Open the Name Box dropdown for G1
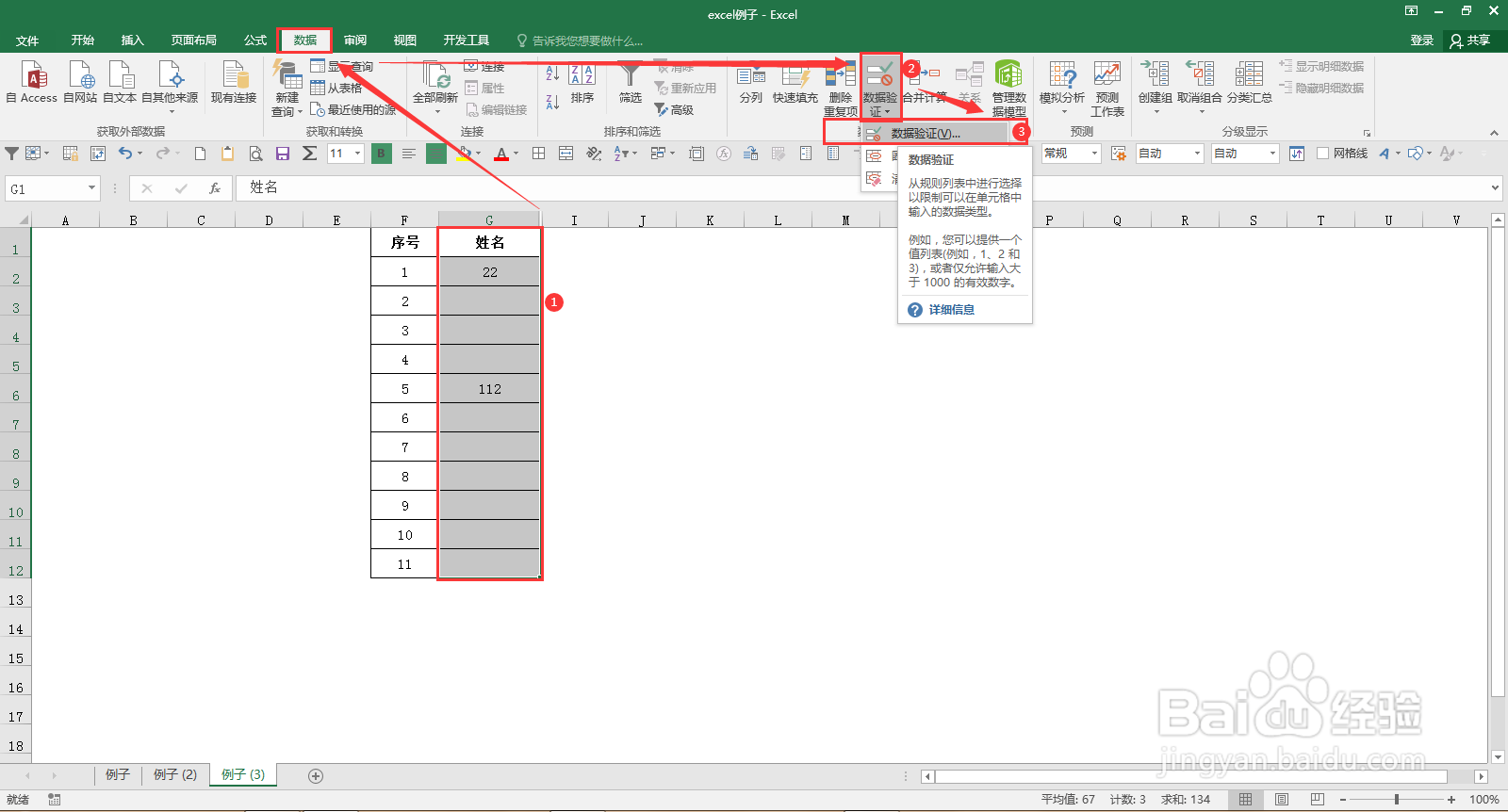 click(91, 188)
